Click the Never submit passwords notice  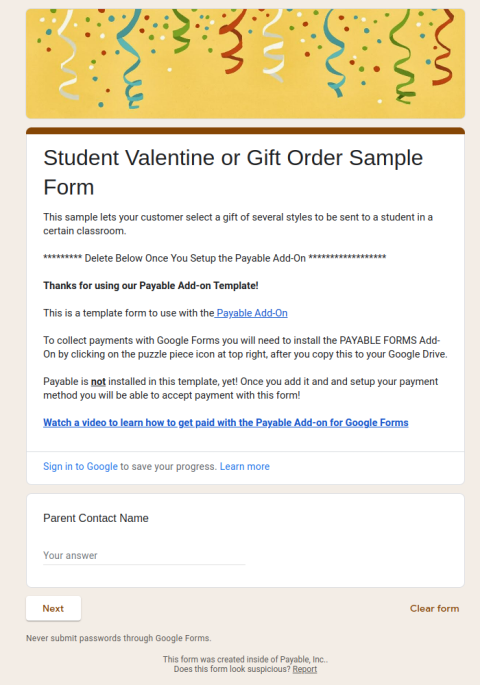[118, 638]
